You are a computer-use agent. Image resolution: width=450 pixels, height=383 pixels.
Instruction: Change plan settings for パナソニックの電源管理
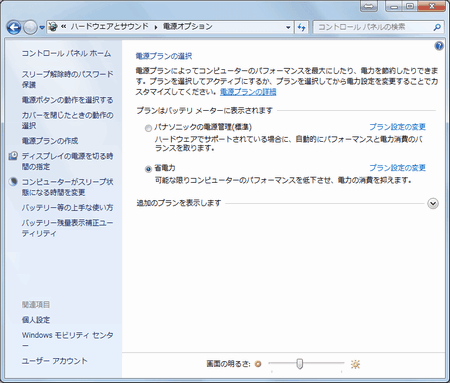point(398,127)
